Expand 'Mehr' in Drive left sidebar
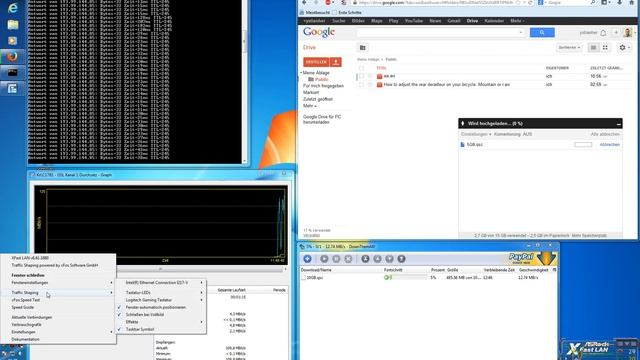The width and height of the screenshot is (640, 360). (x=310, y=106)
